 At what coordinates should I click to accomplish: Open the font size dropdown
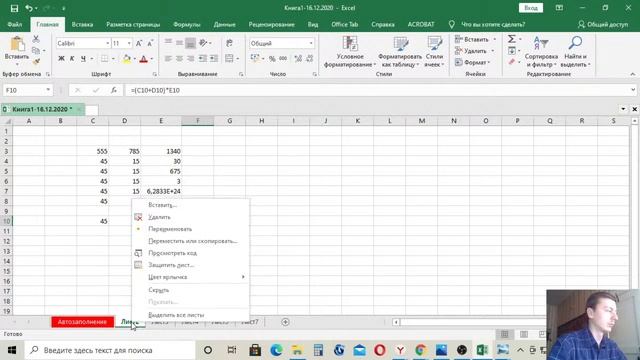pyautogui.click(x=129, y=43)
